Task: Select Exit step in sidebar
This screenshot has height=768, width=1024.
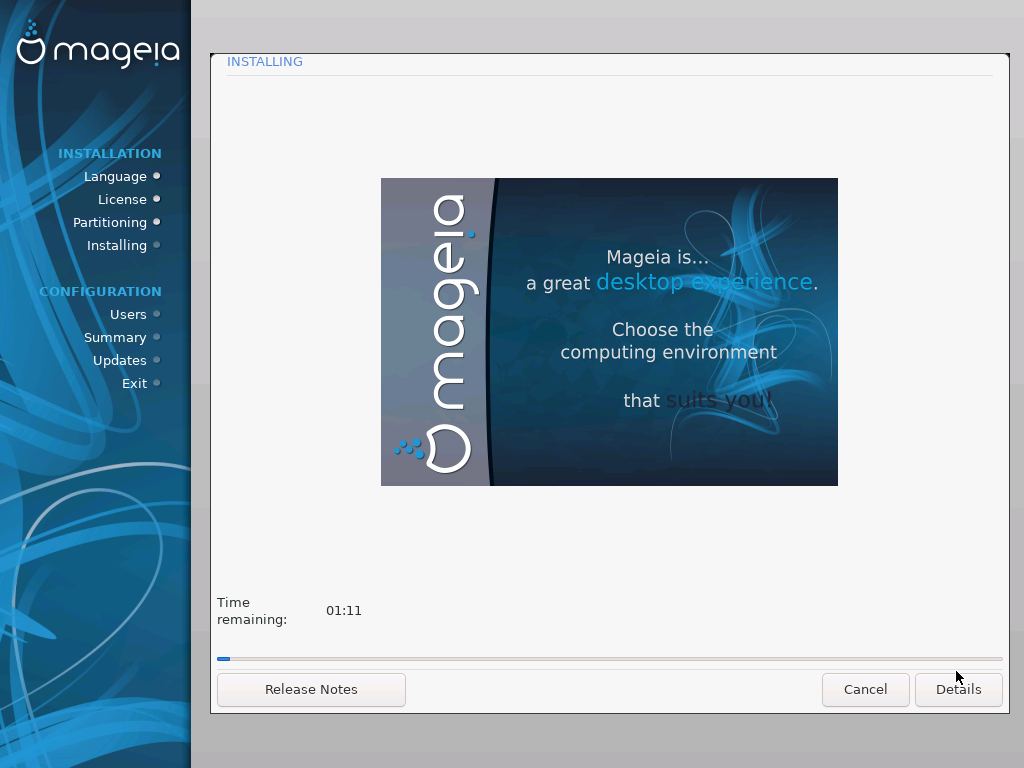Action: pyautogui.click(x=135, y=383)
